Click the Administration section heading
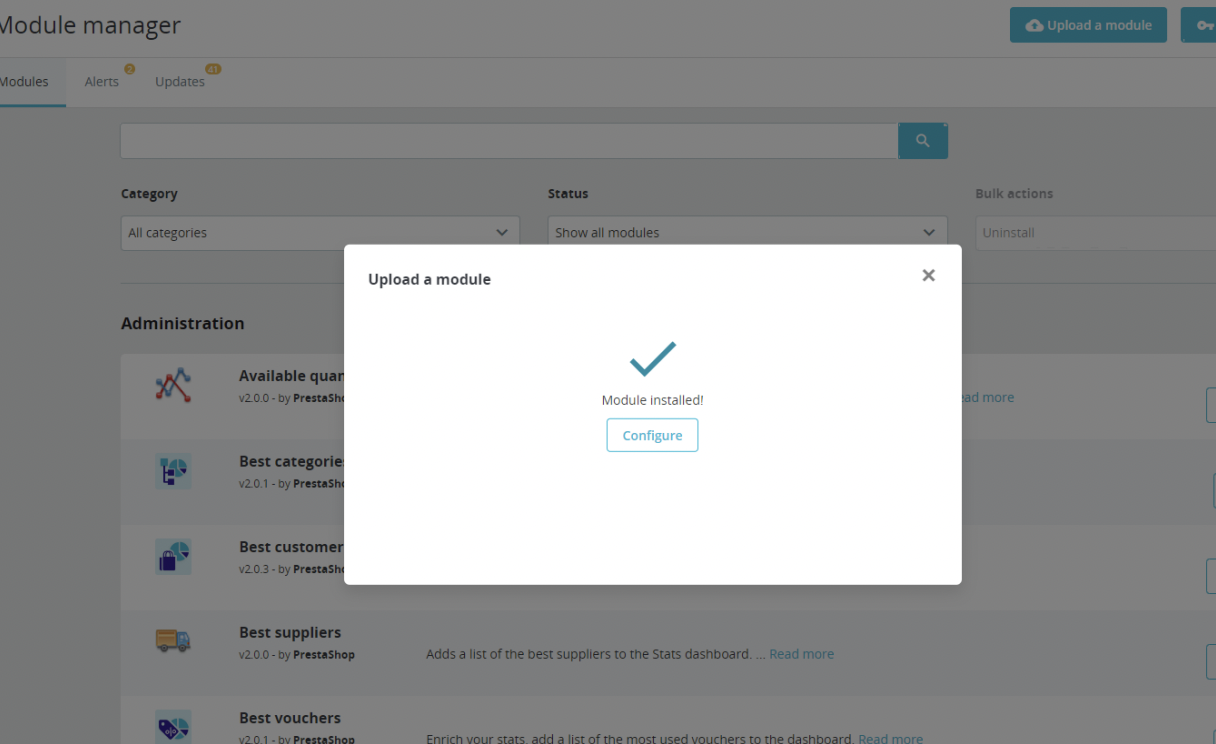The image size is (1216, 744). [182, 323]
